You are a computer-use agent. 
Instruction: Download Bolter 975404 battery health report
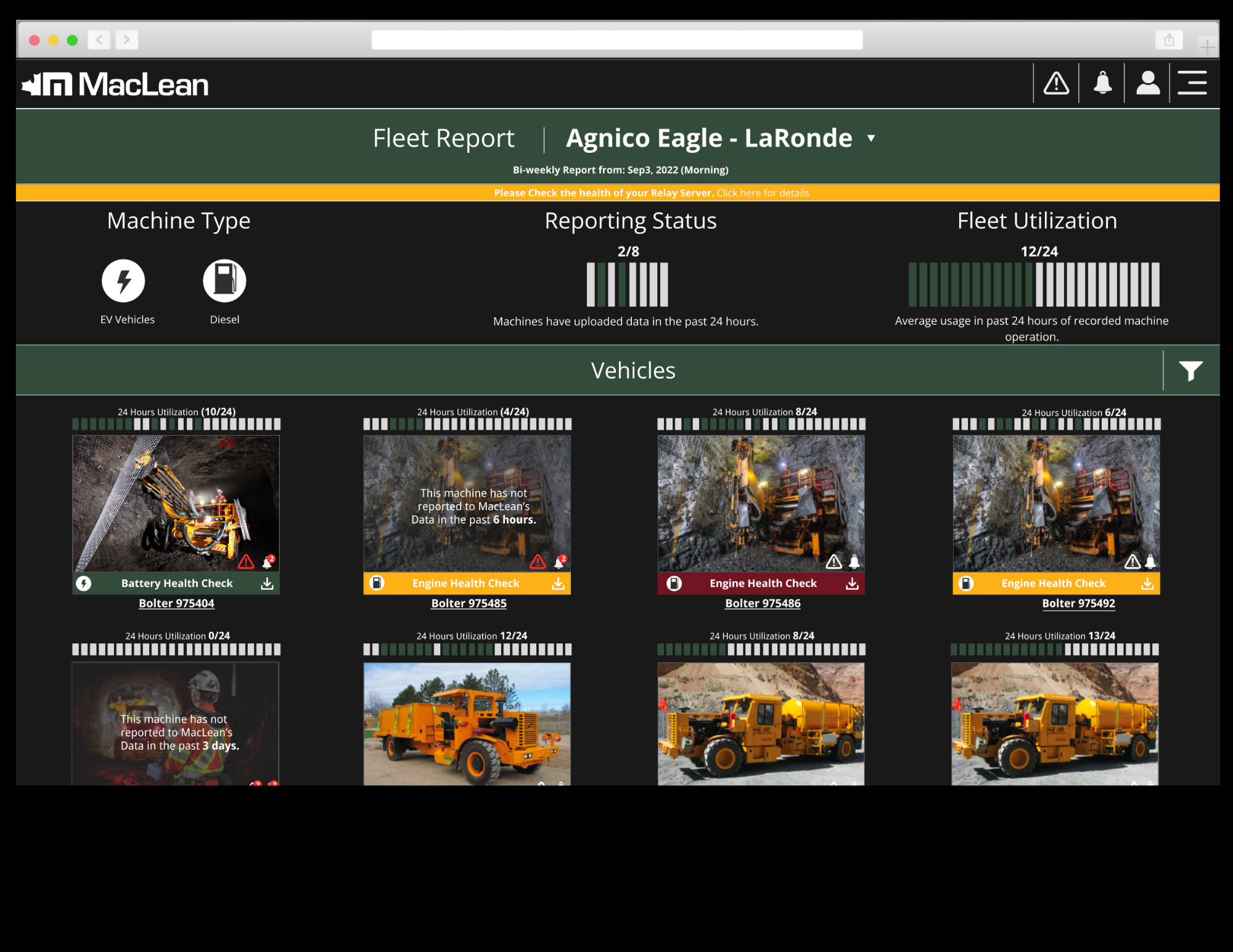click(x=267, y=584)
